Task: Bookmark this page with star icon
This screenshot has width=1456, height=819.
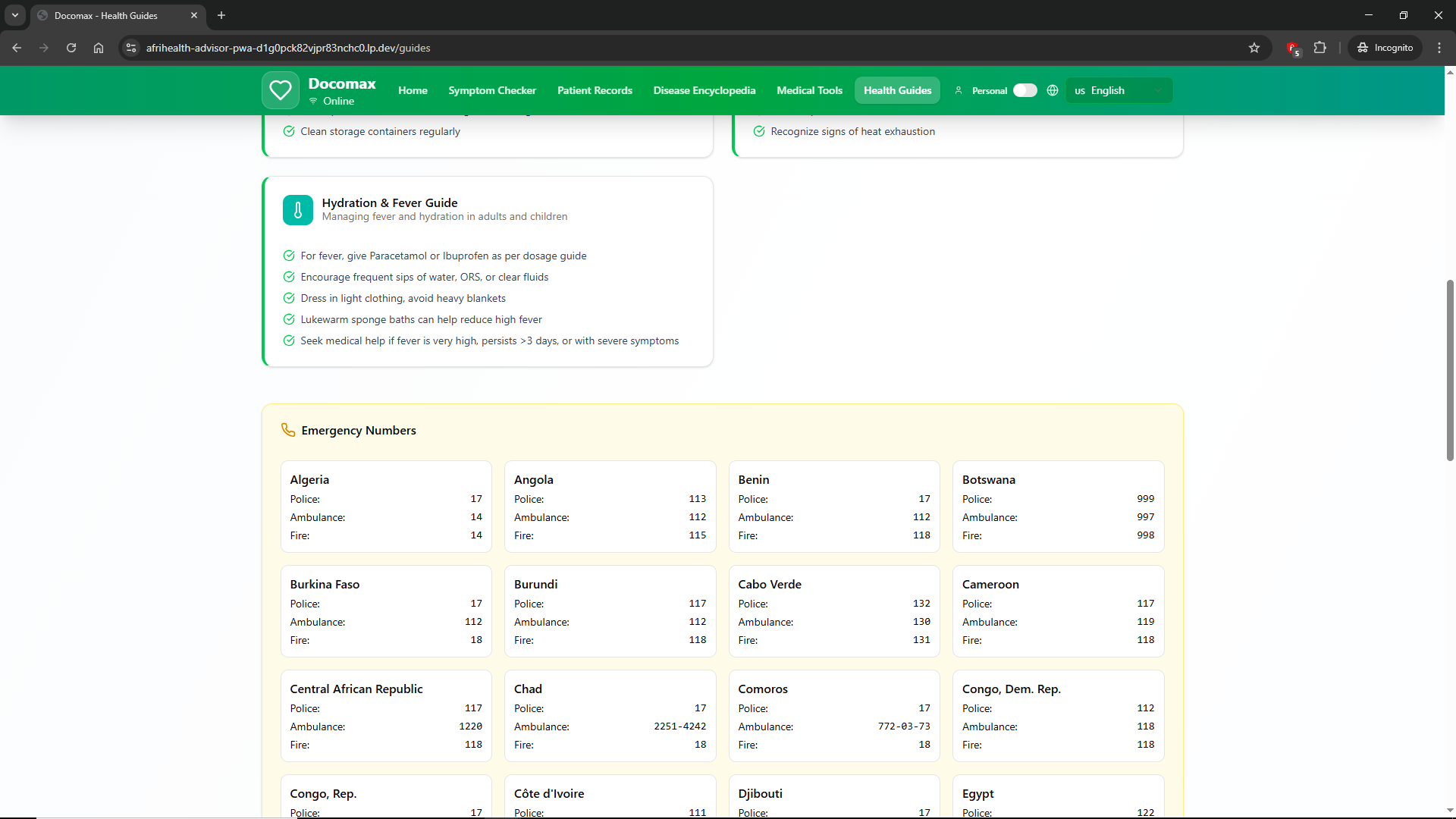Action: tap(1254, 48)
